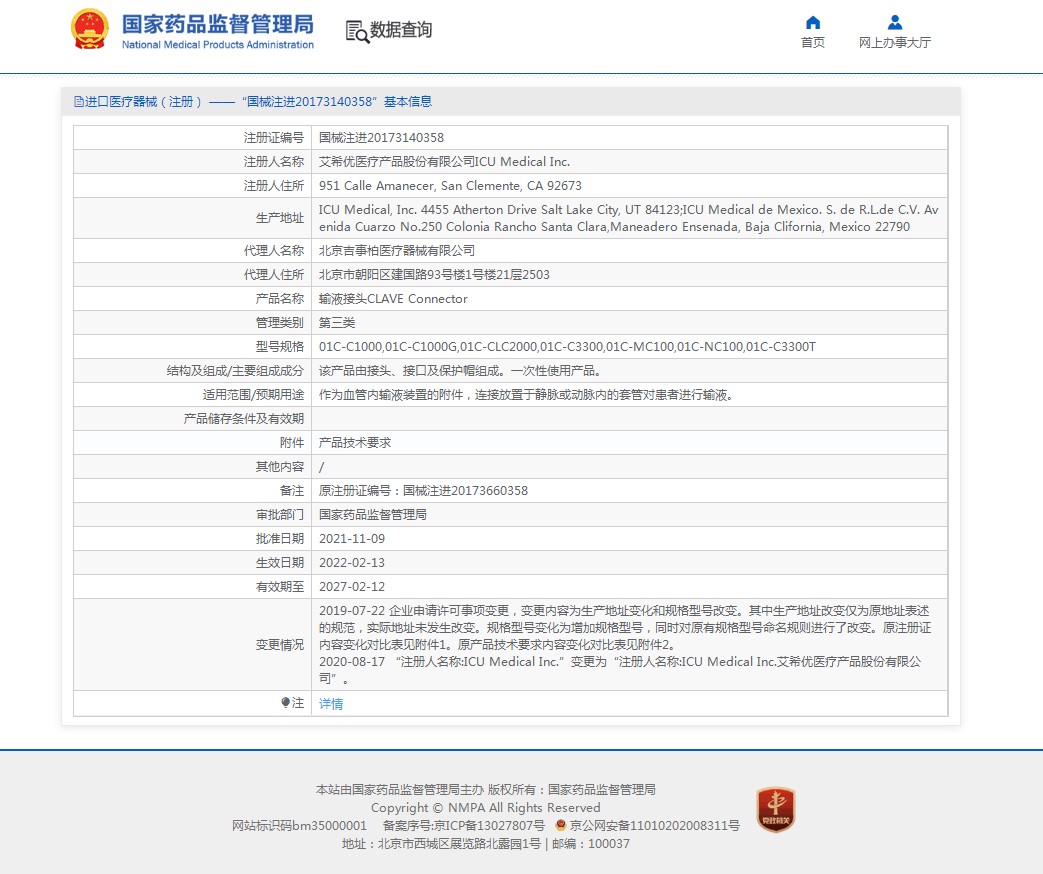1043x874 pixels.
Task: Click the 有效期至 row label
Action: 279,587
